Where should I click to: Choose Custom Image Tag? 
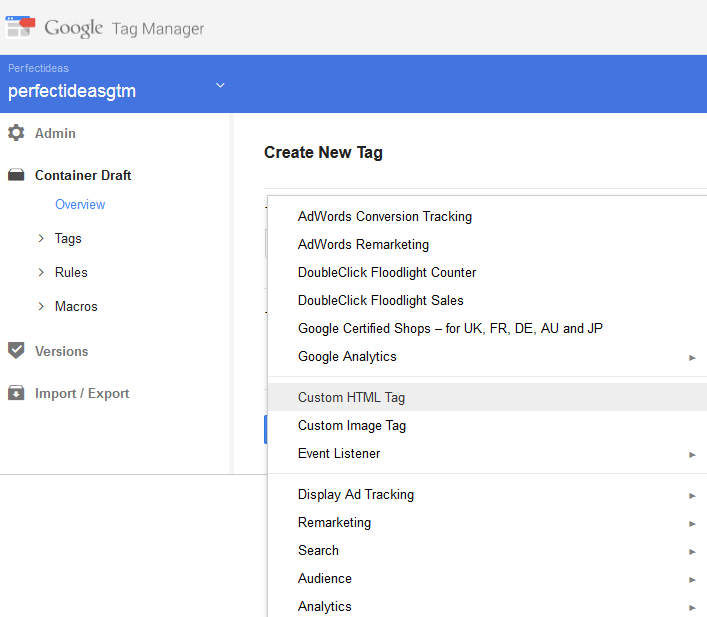click(x=487, y=425)
